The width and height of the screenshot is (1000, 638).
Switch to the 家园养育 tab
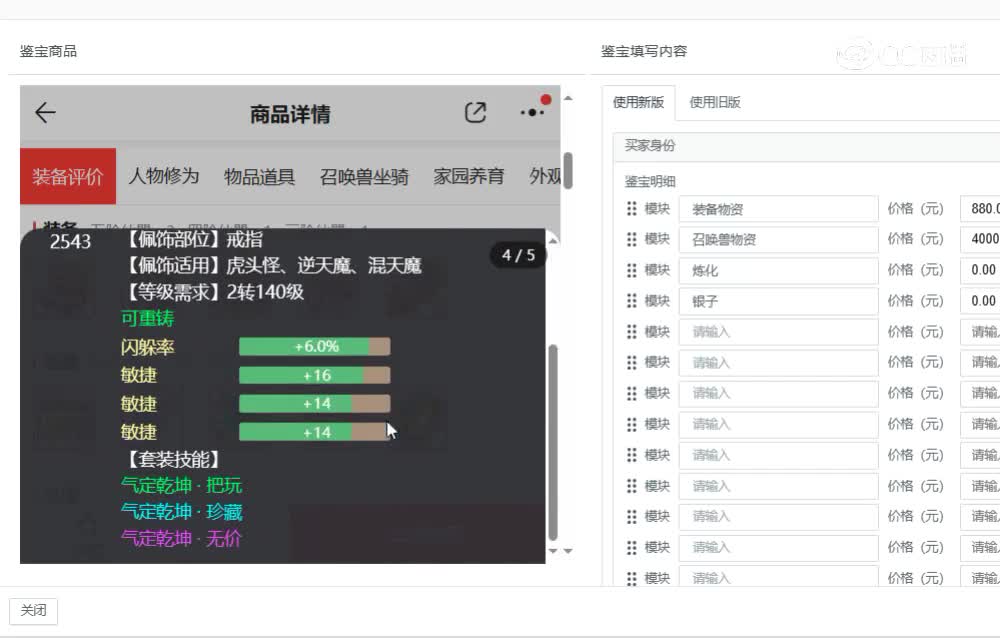[471, 176]
